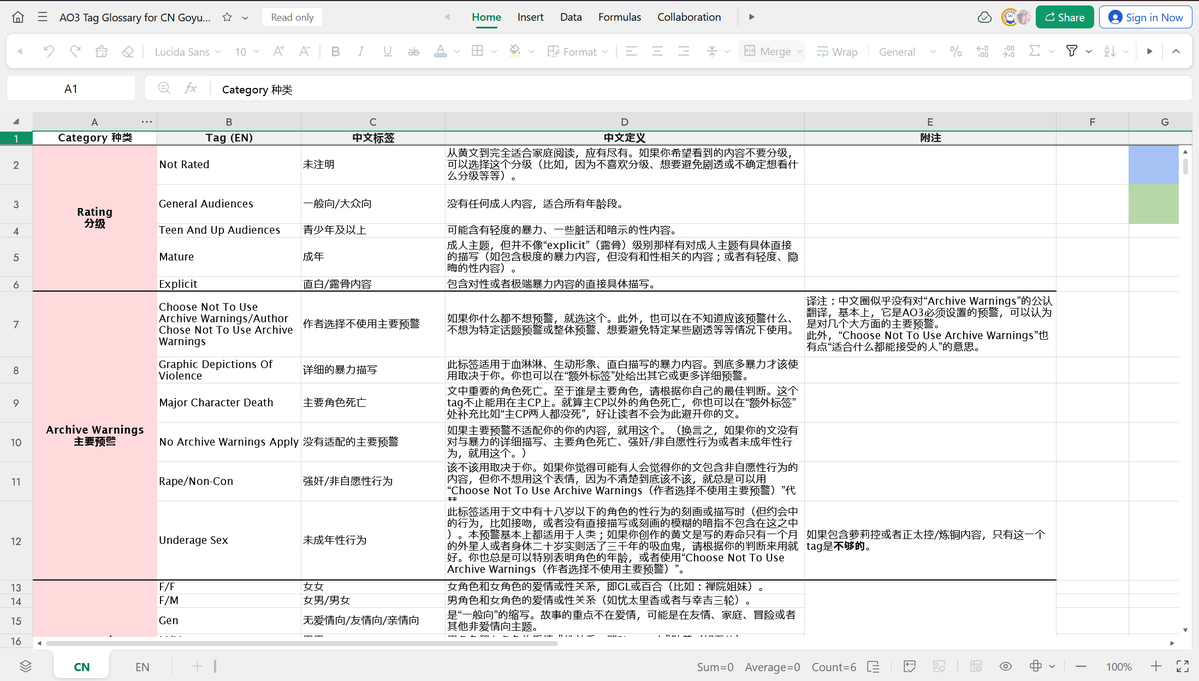The height and width of the screenshot is (681, 1199).
Task: Open the Format dropdown
Action: pyautogui.click(x=577, y=51)
